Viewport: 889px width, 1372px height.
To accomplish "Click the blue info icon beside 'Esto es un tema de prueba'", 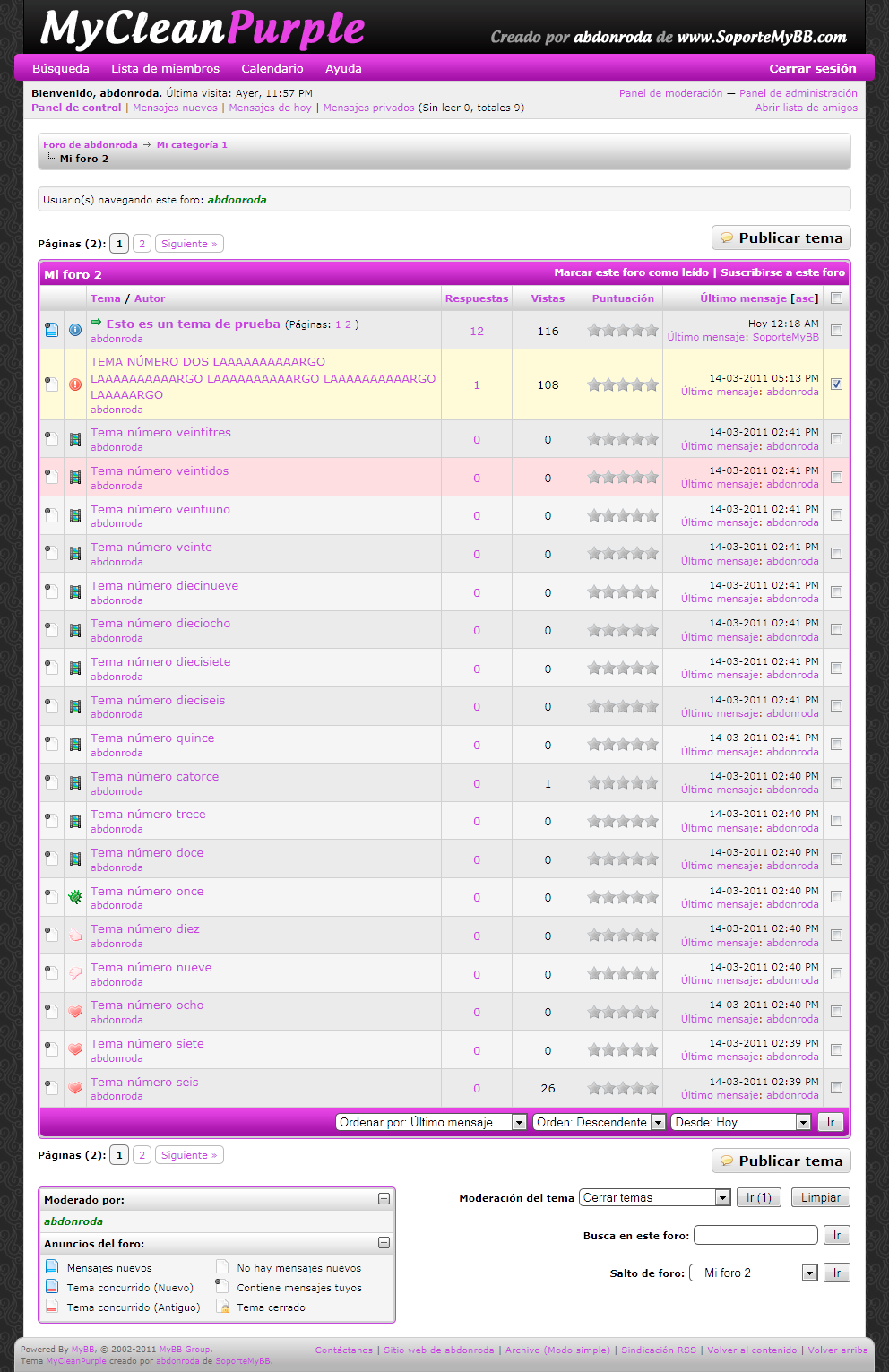I will [75, 330].
